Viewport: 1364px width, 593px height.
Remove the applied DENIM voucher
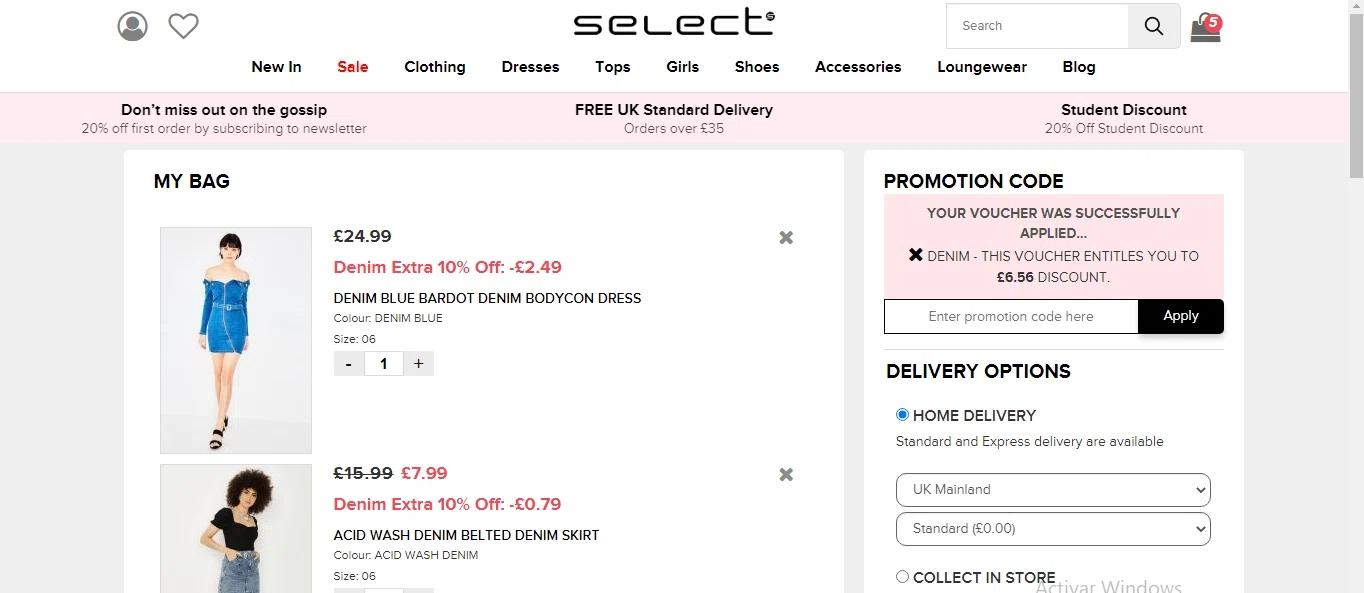point(916,255)
